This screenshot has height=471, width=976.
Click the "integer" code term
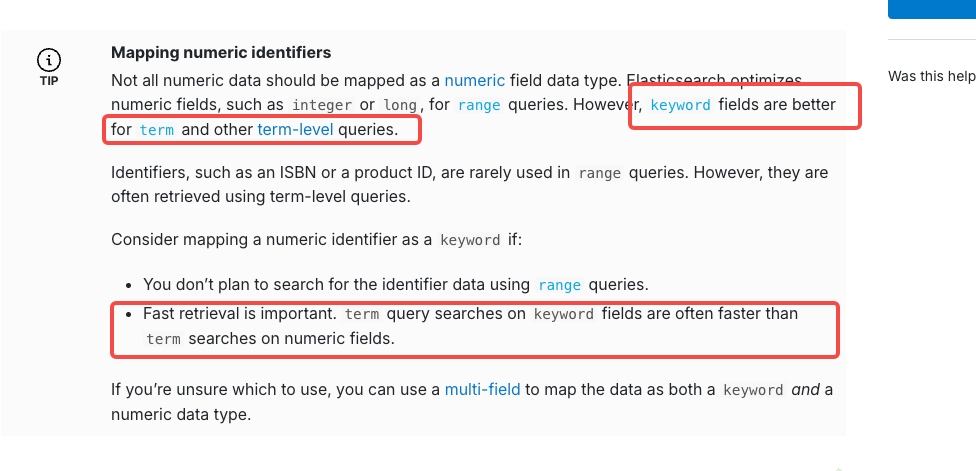tap(322, 105)
